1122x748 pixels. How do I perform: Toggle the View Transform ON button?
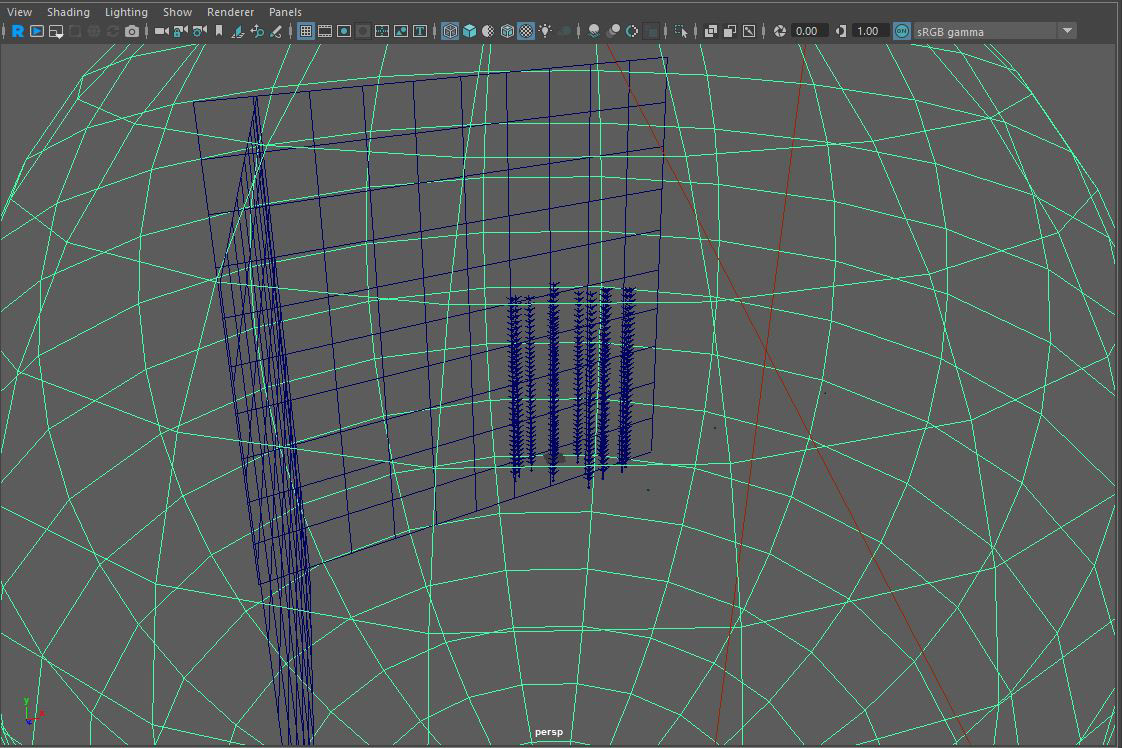[902, 31]
